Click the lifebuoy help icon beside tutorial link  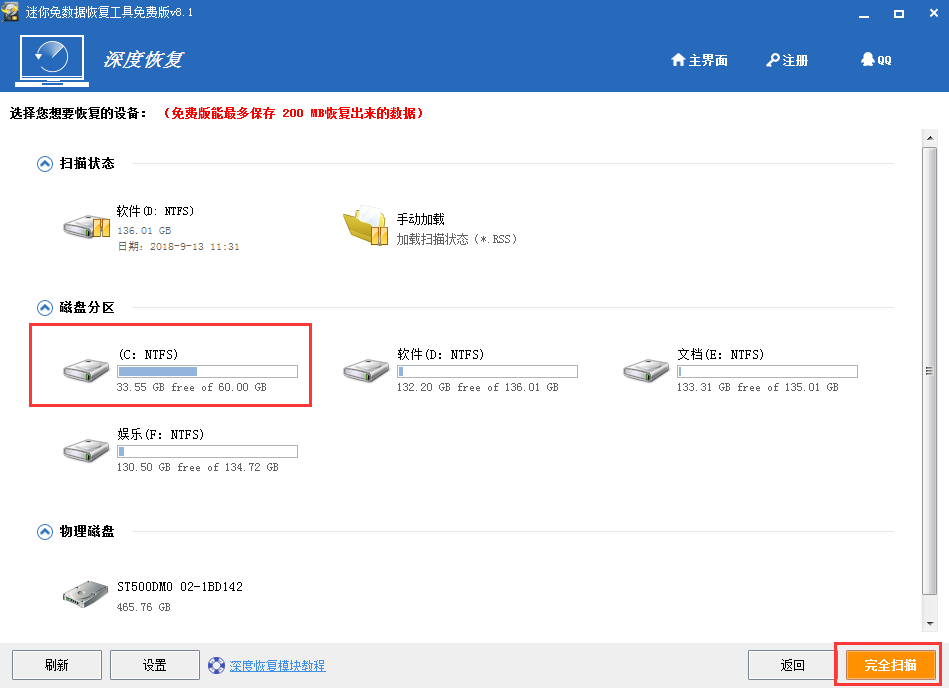(x=216, y=666)
